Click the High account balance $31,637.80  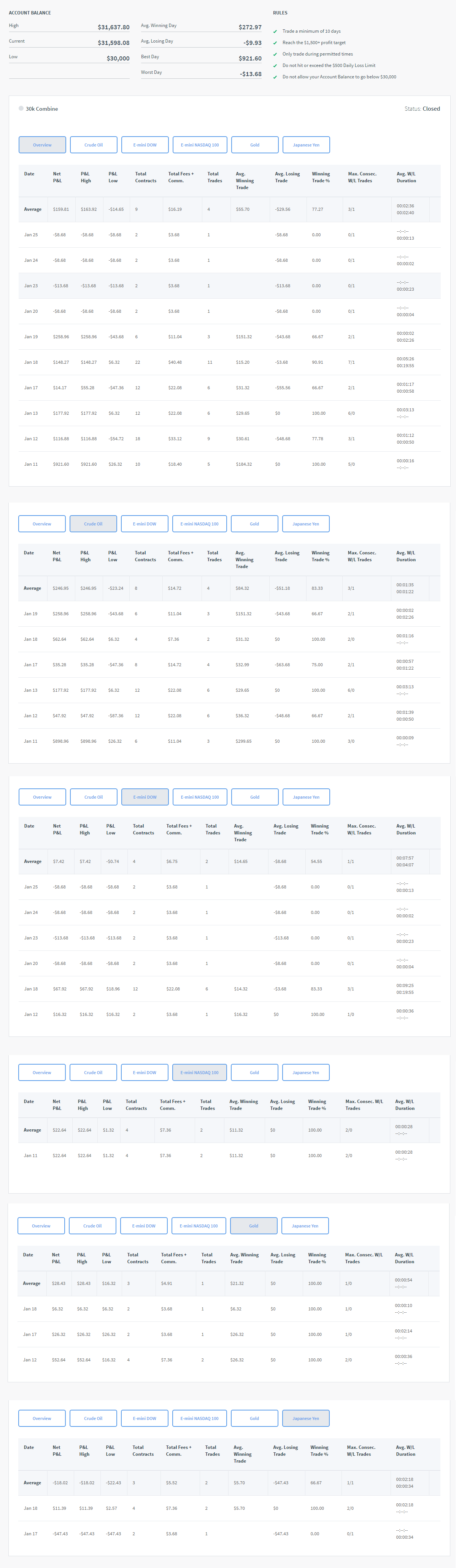113,27
